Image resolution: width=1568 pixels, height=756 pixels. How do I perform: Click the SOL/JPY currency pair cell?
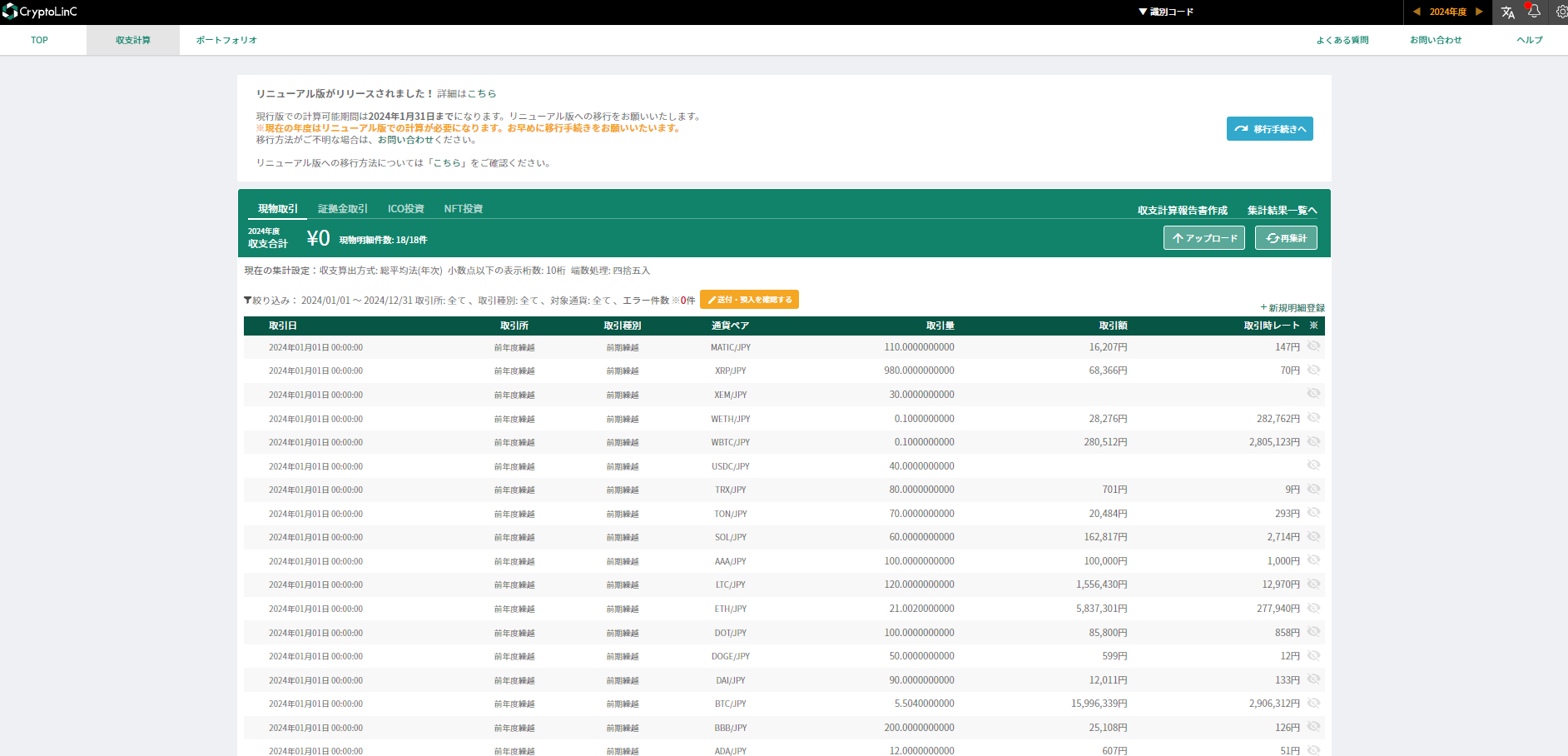(x=731, y=537)
